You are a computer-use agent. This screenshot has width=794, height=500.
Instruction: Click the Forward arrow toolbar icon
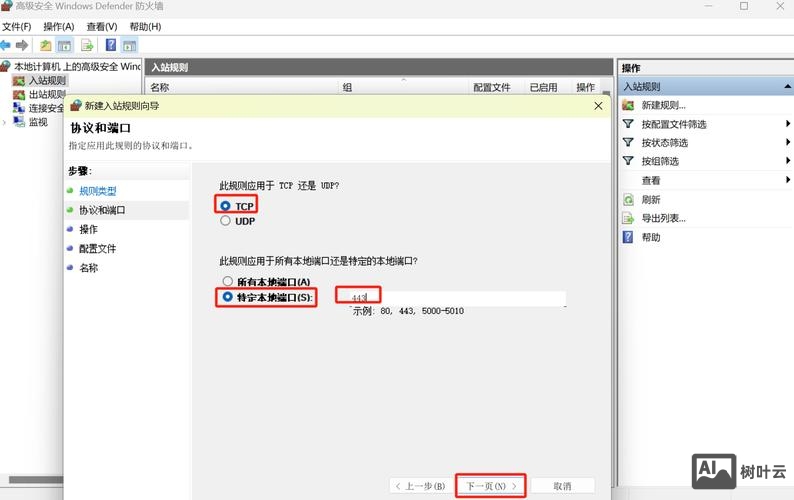pyautogui.click(x=22, y=46)
